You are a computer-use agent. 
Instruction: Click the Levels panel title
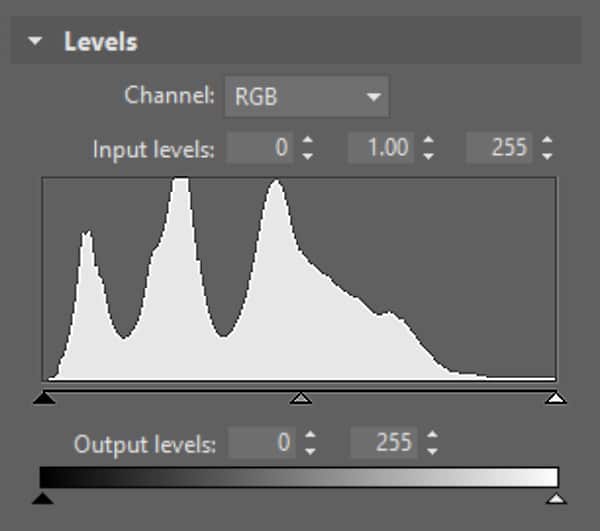click(101, 41)
